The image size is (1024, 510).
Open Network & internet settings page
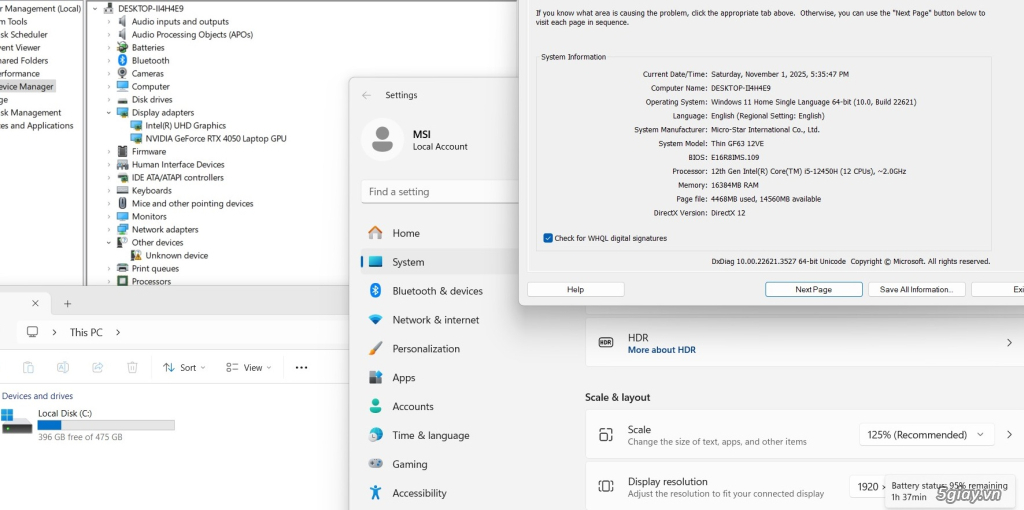point(435,320)
